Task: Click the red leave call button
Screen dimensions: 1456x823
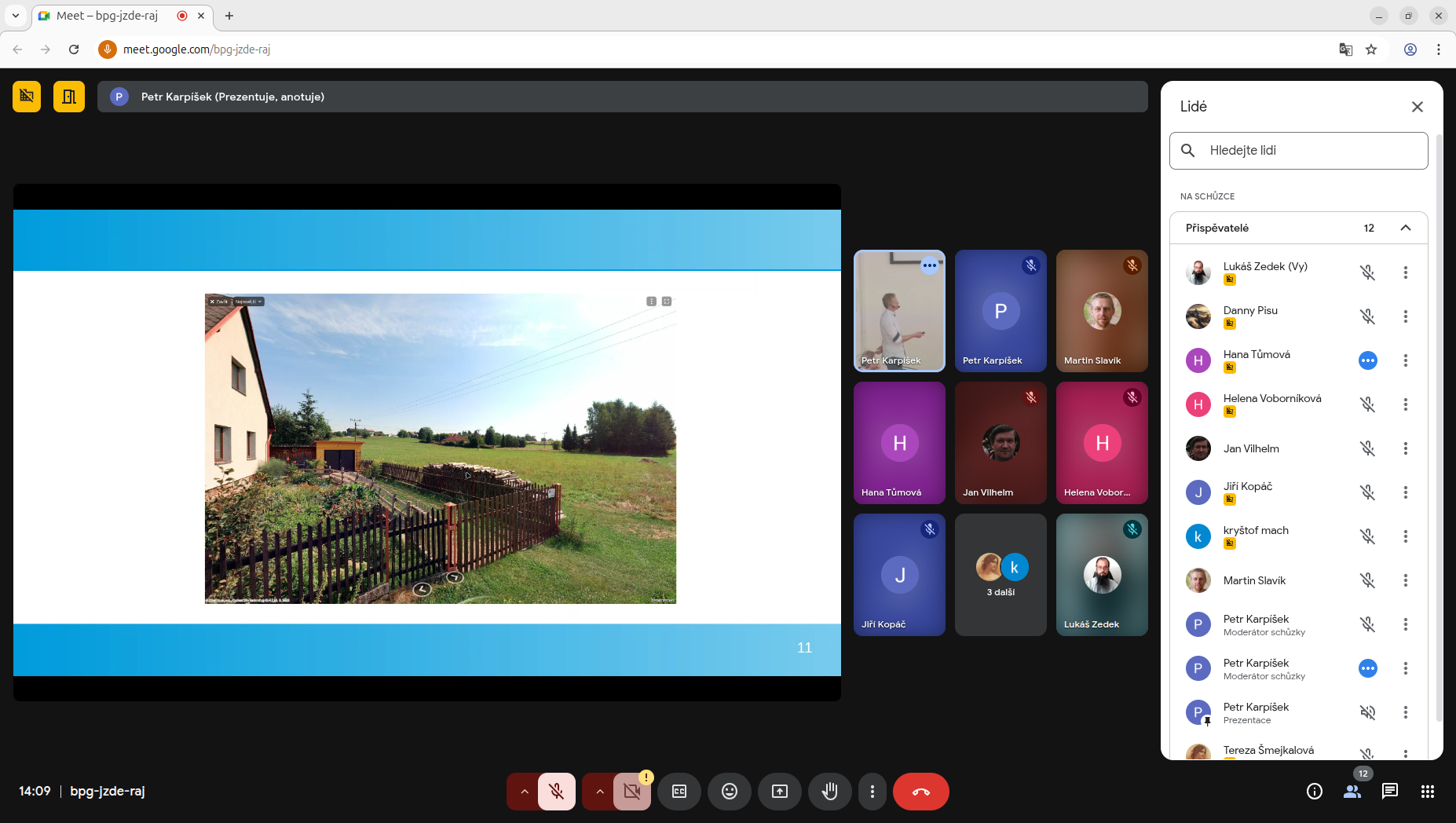Action: point(920,792)
